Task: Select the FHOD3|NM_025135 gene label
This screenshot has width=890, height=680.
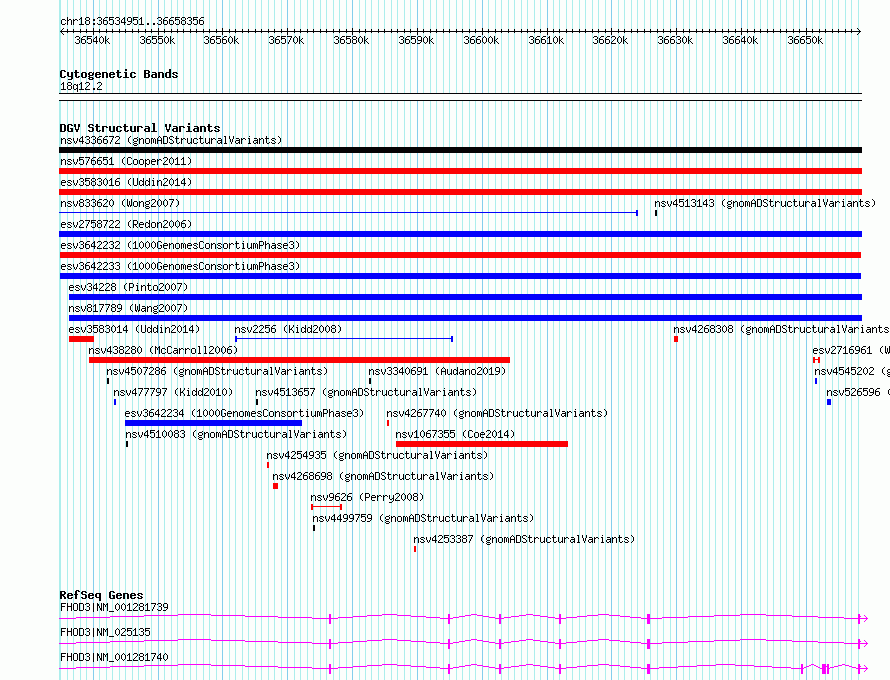Action: point(105,632)
